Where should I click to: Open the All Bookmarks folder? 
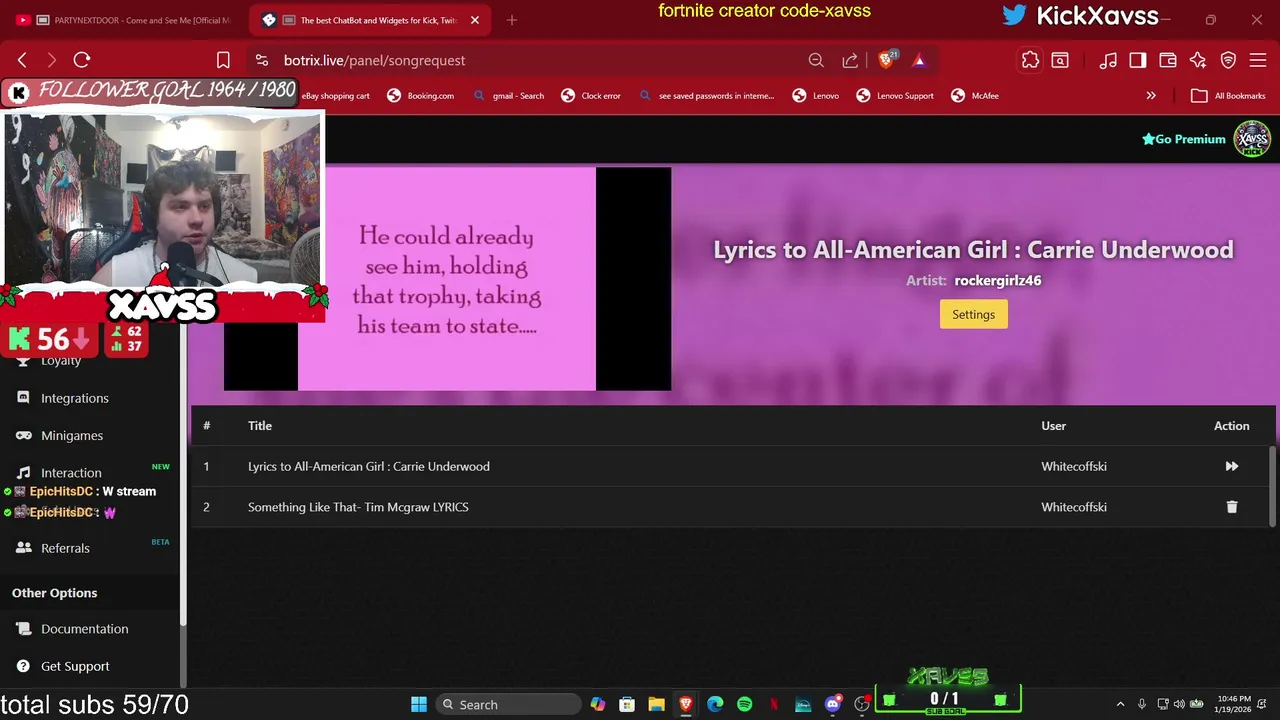tap(1229, 96)
